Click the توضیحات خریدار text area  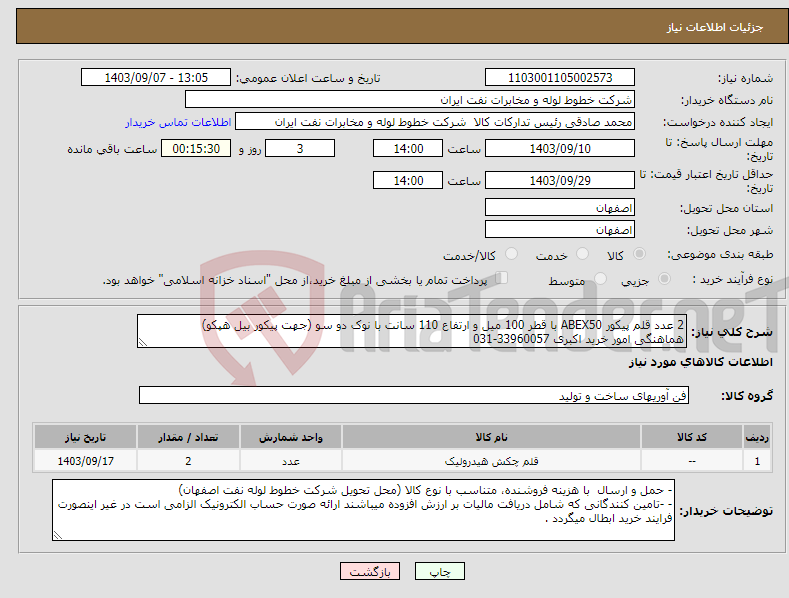(363, 510)
